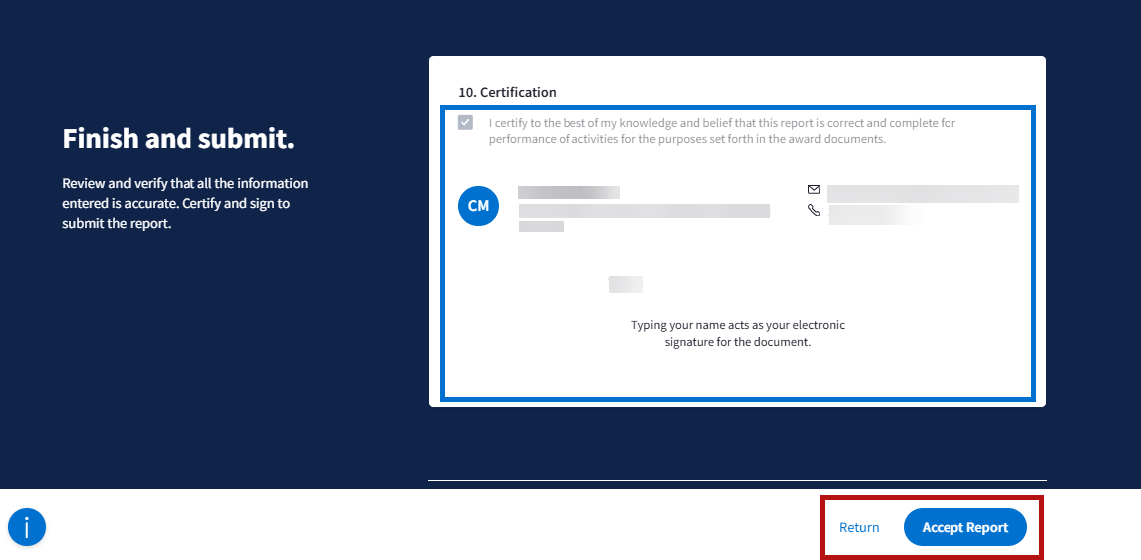Click the envelope email icon
Viewport: 1141px width, 560px height.
[814, 189]
